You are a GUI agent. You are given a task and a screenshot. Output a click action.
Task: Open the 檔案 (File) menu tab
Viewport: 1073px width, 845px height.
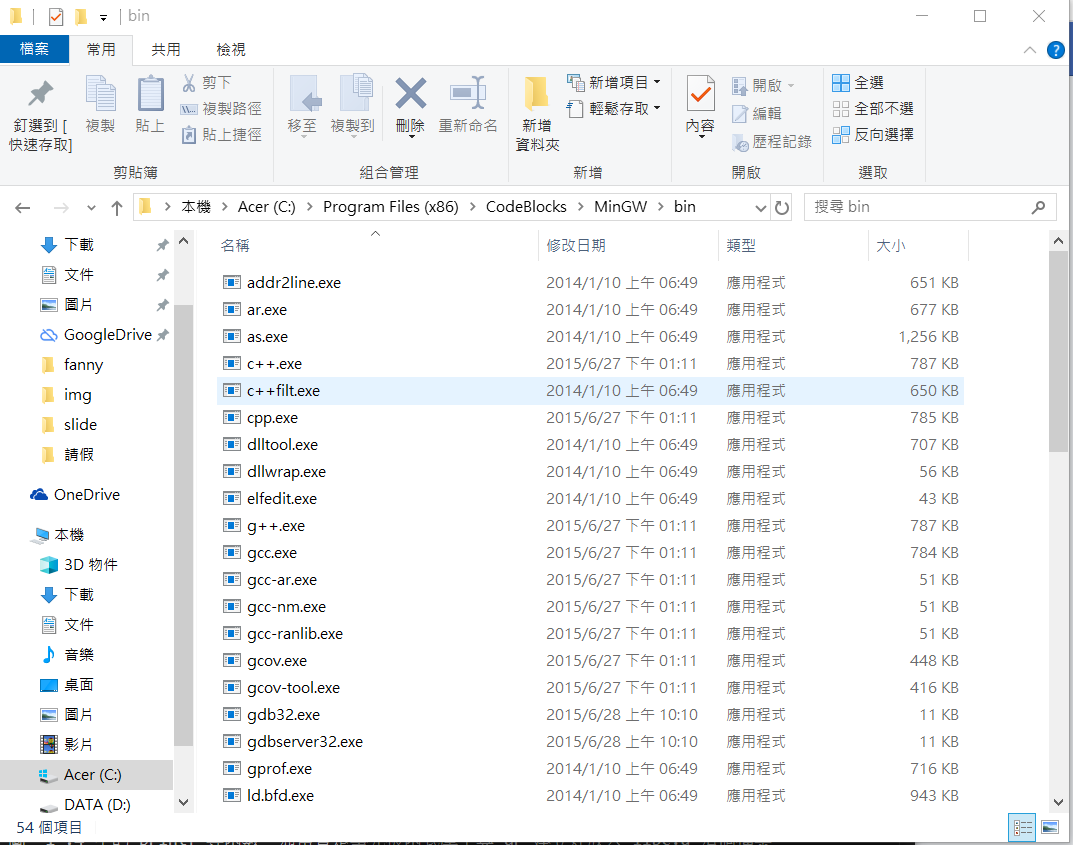coord(34,49)
